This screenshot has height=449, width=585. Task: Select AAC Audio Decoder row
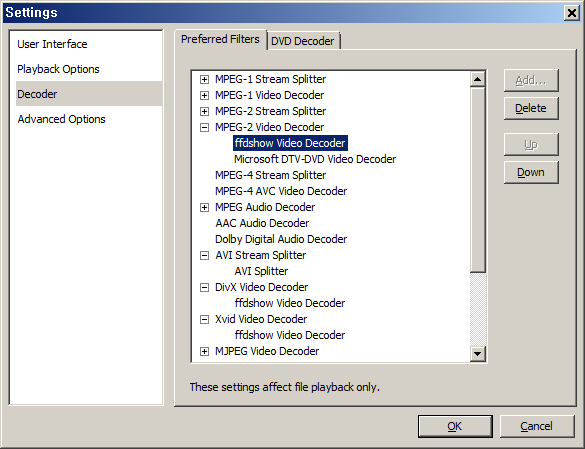coord(262,224)
